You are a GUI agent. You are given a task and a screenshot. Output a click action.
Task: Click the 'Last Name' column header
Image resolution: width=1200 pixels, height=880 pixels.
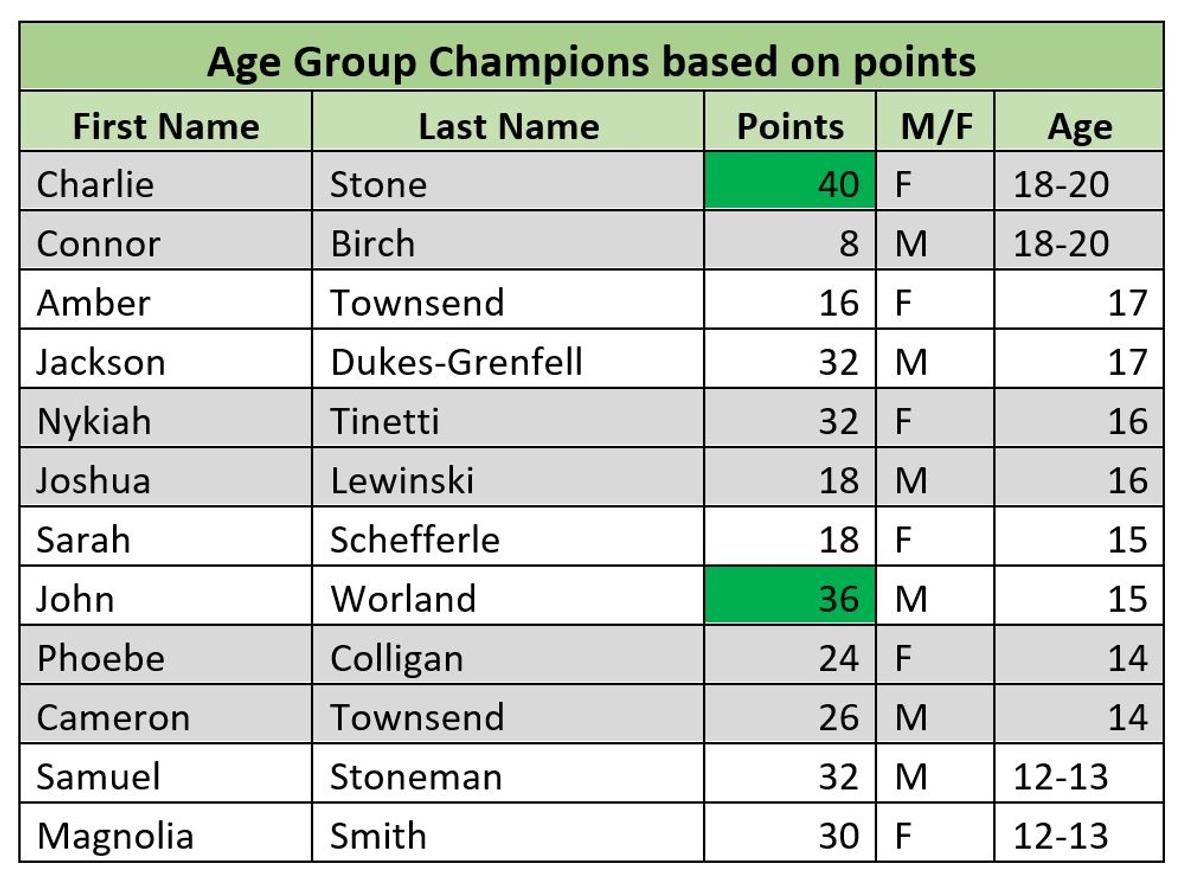(x=508, y=125)
